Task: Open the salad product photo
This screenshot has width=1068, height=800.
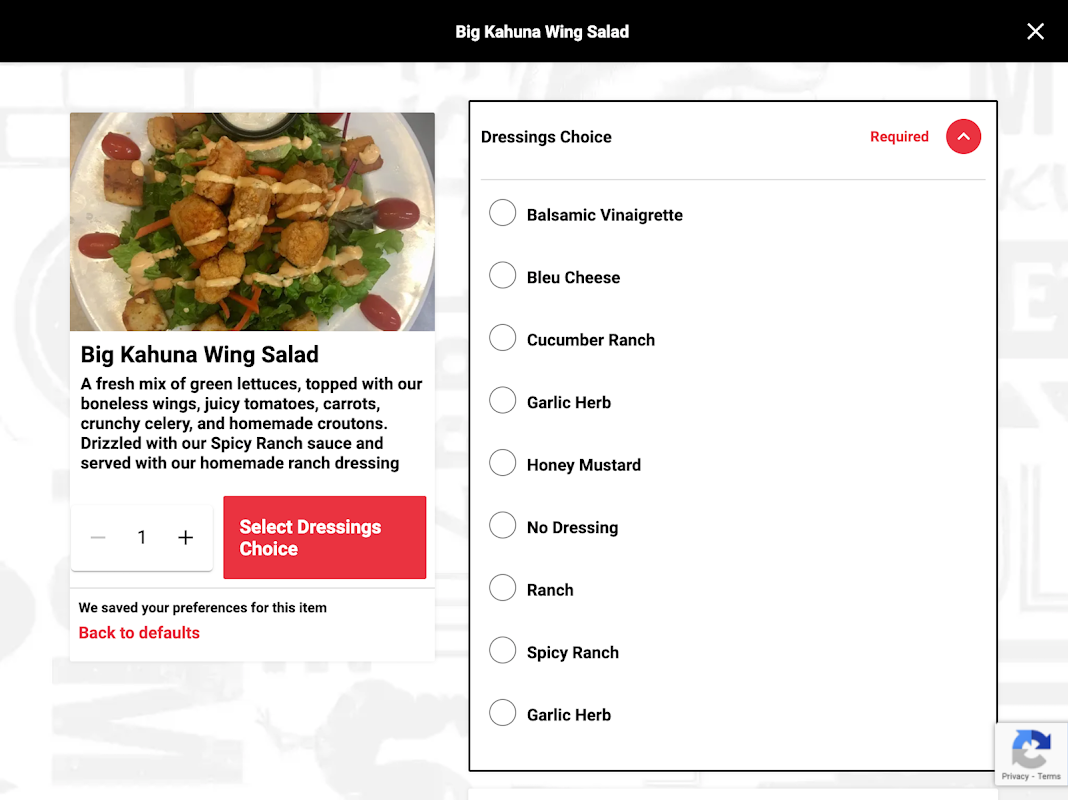Action: coord(252,222)
